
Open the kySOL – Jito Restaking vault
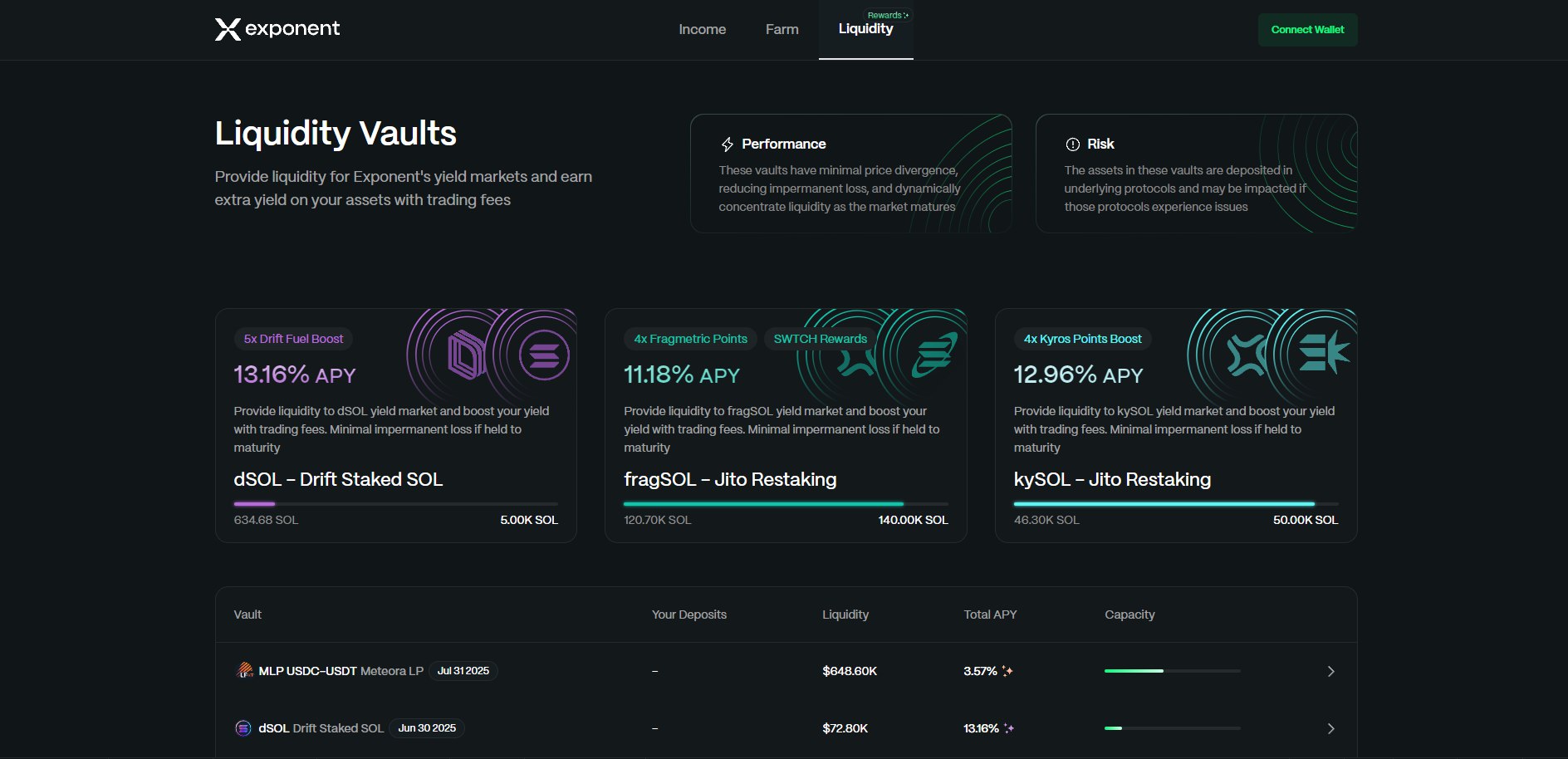pos(1111,479)
